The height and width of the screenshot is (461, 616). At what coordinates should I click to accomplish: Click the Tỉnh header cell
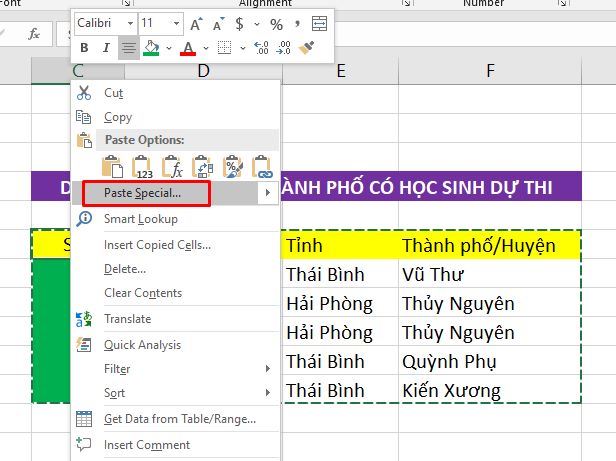[x=340, y=245]
